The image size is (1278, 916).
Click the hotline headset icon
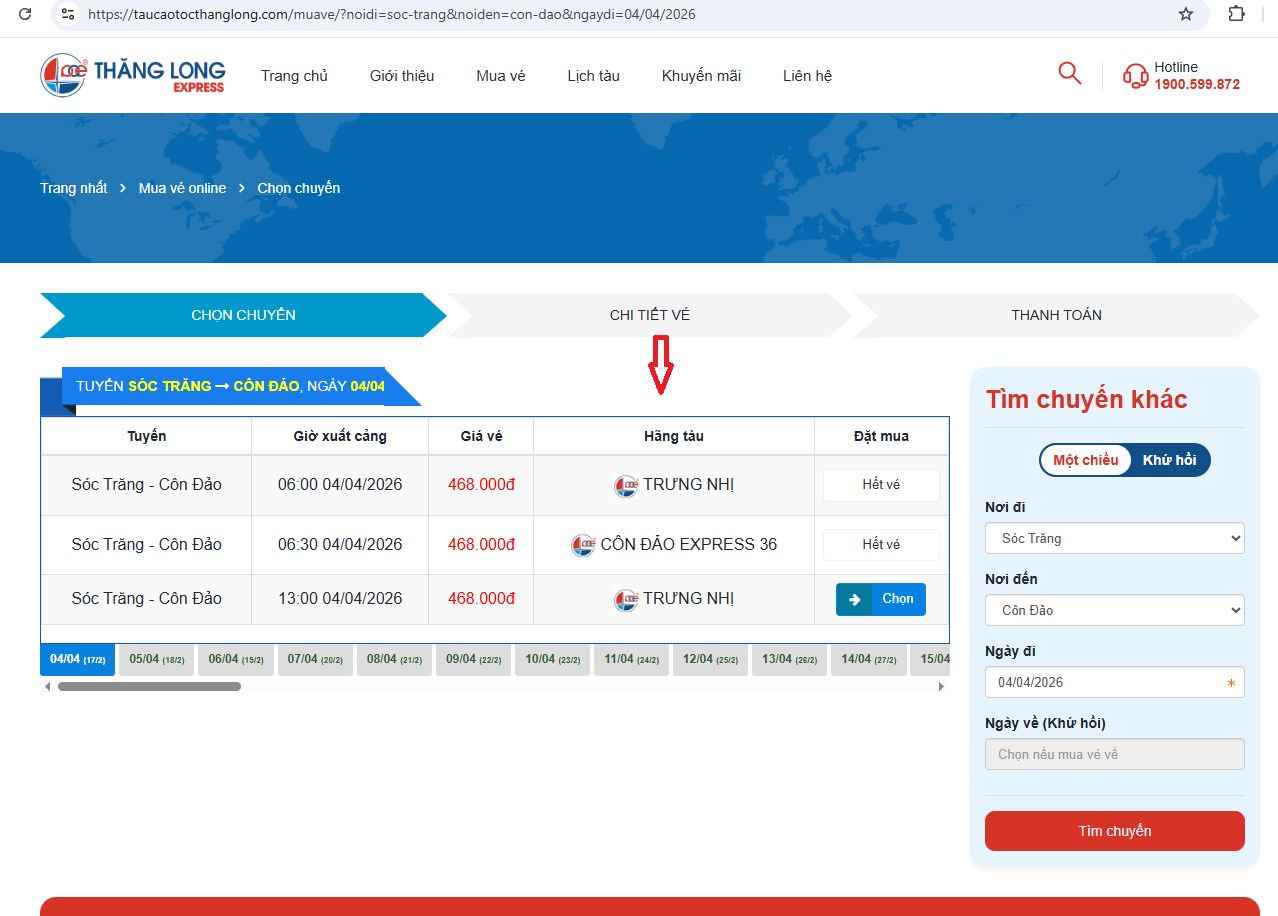tap(1135, 76)
